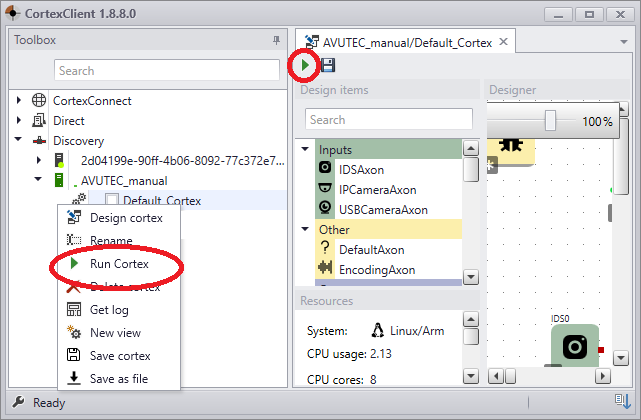Choose Run Cortex from context menu
This screenshot has height=420, width=641.
pos(119,264)
